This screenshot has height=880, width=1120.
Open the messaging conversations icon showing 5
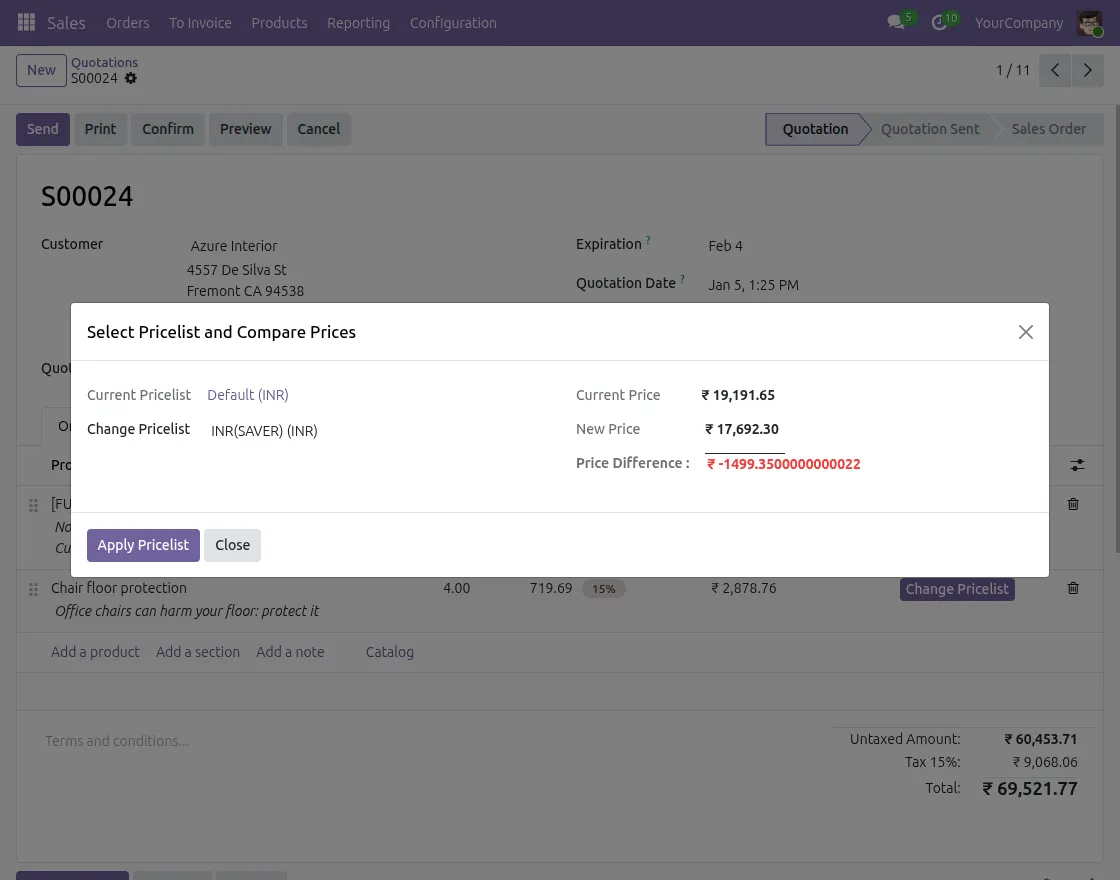point(895,22)
